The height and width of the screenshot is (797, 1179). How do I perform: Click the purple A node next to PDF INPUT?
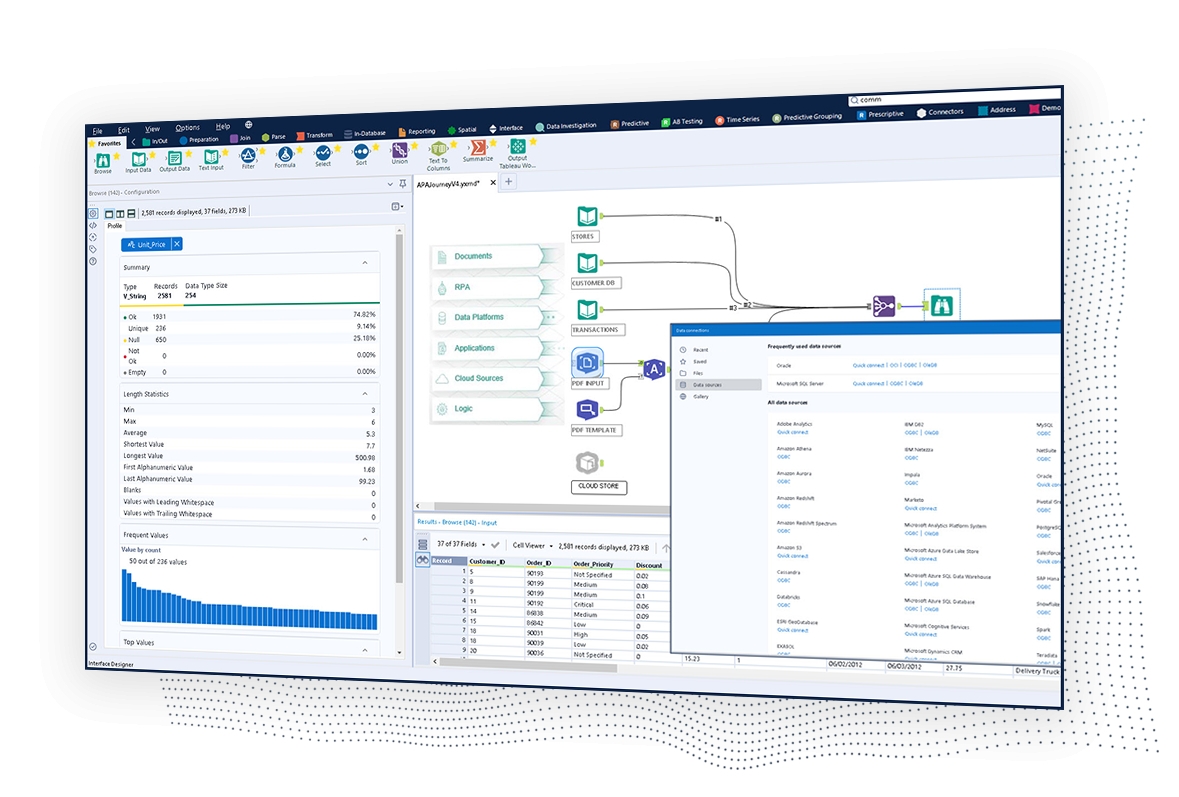(654, 369)
